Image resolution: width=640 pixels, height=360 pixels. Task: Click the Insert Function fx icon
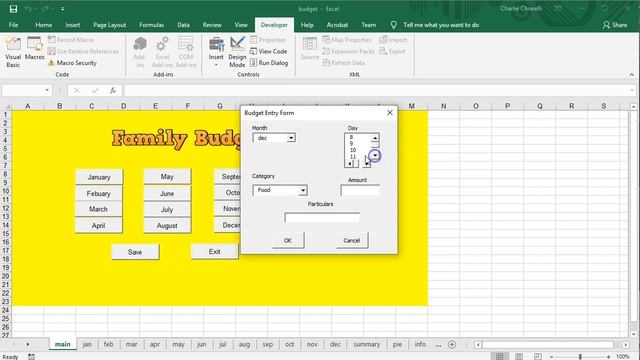(x=113, y=90)
